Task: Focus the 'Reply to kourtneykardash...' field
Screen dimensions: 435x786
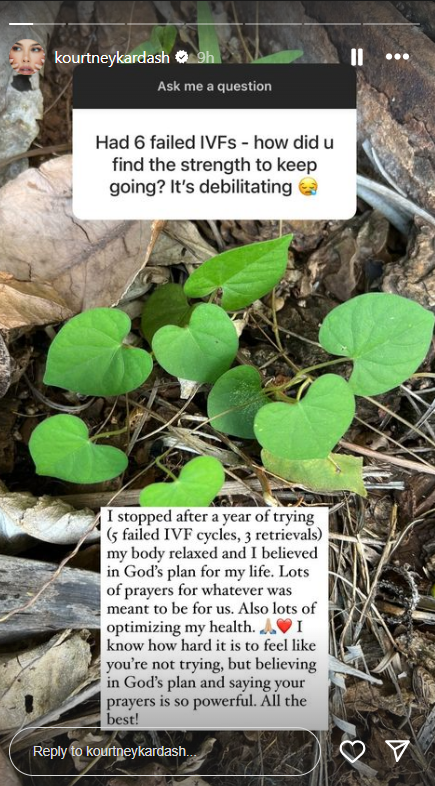Action: [164, 751]
